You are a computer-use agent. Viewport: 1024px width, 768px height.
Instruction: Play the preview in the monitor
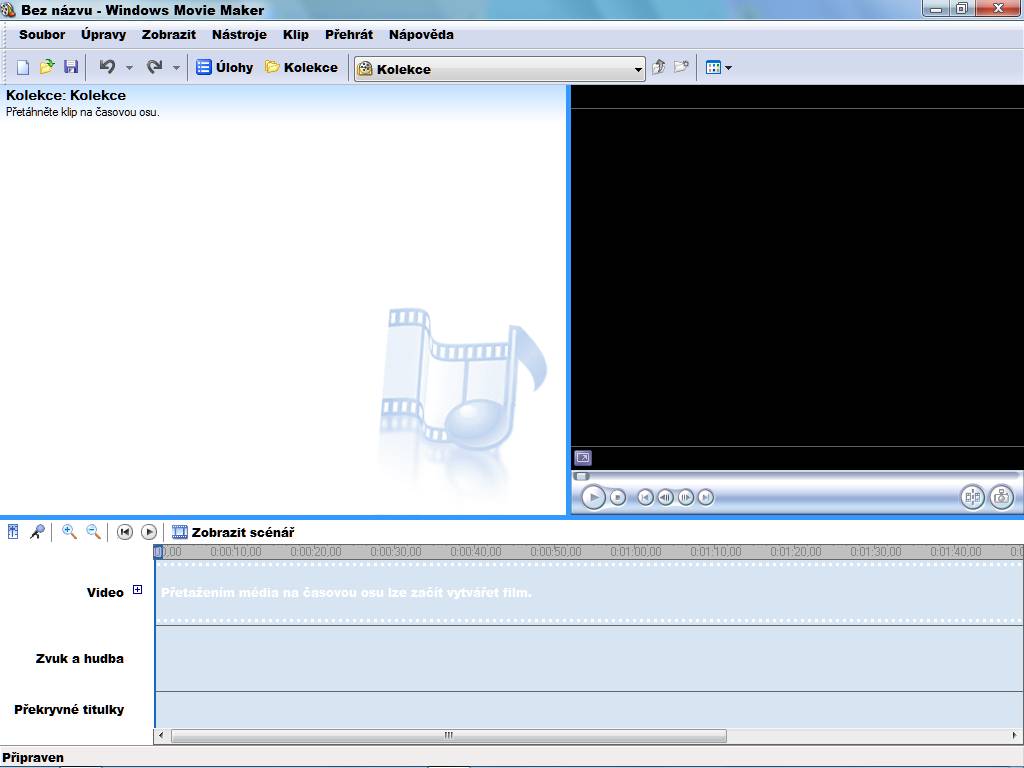tap(593, 498)
